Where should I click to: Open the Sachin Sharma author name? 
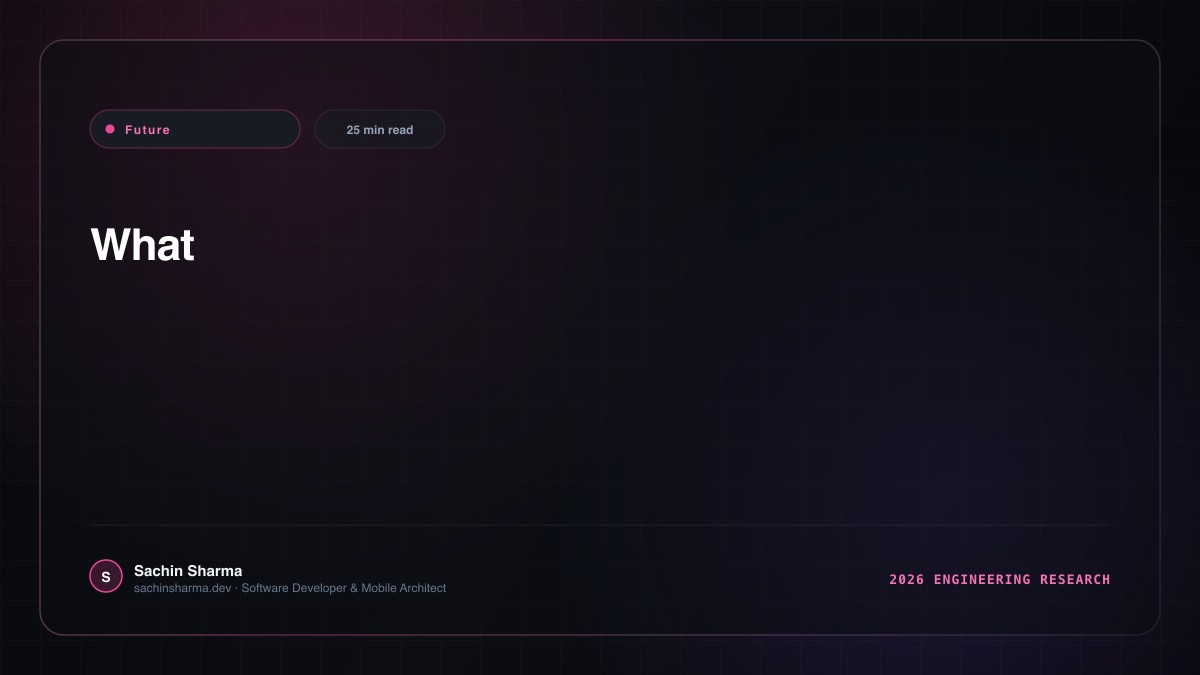[x=188, y=571]
